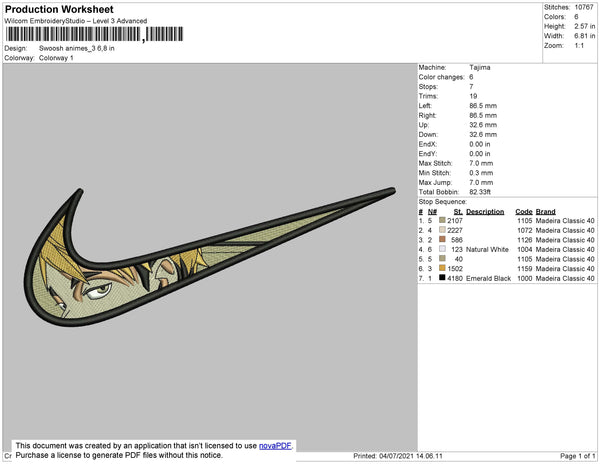Click the 'Stop Sequence:' heading

point(443,202)
